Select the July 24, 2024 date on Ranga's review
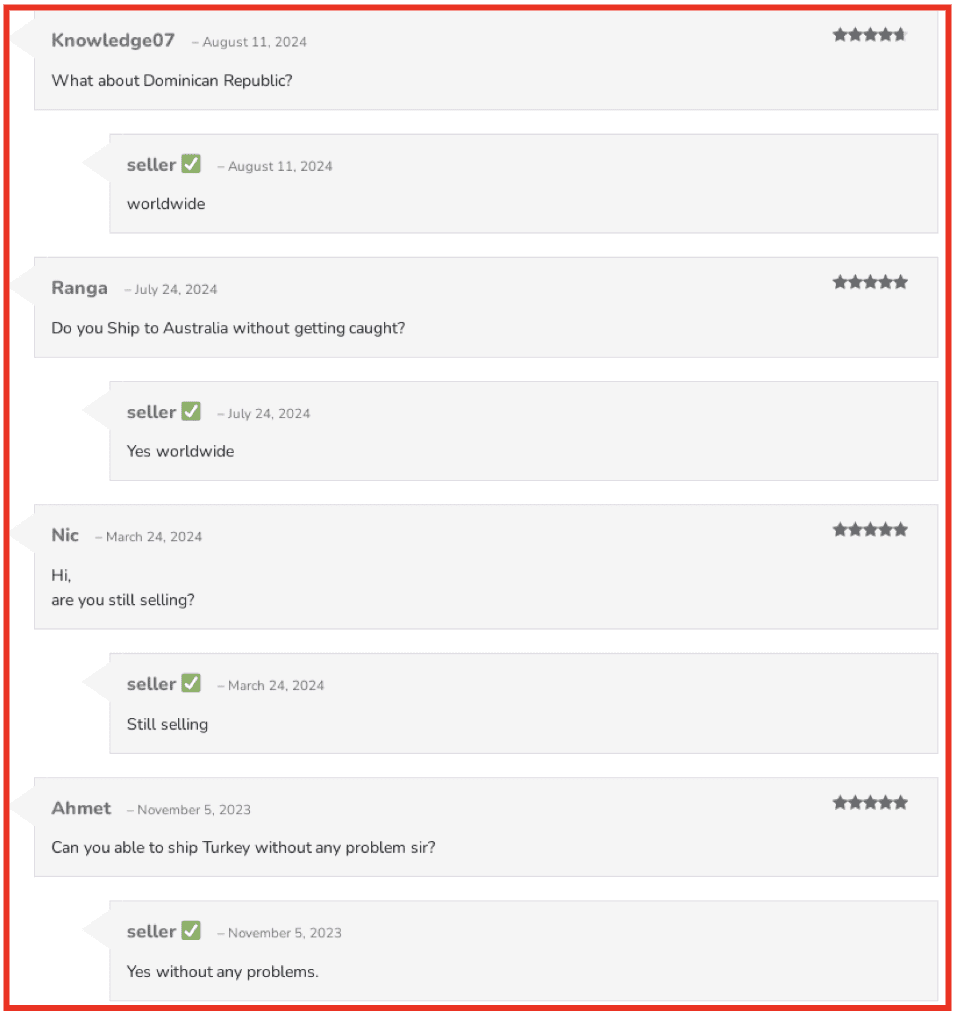The width and height of the screenshot is (956, 1018). tap(175, 290)
